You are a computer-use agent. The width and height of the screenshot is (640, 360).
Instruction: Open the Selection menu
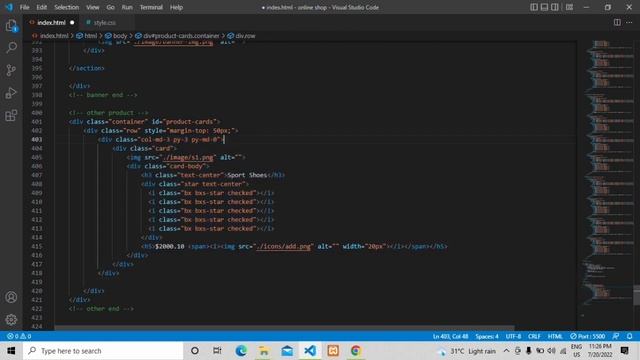pos(67,7)
